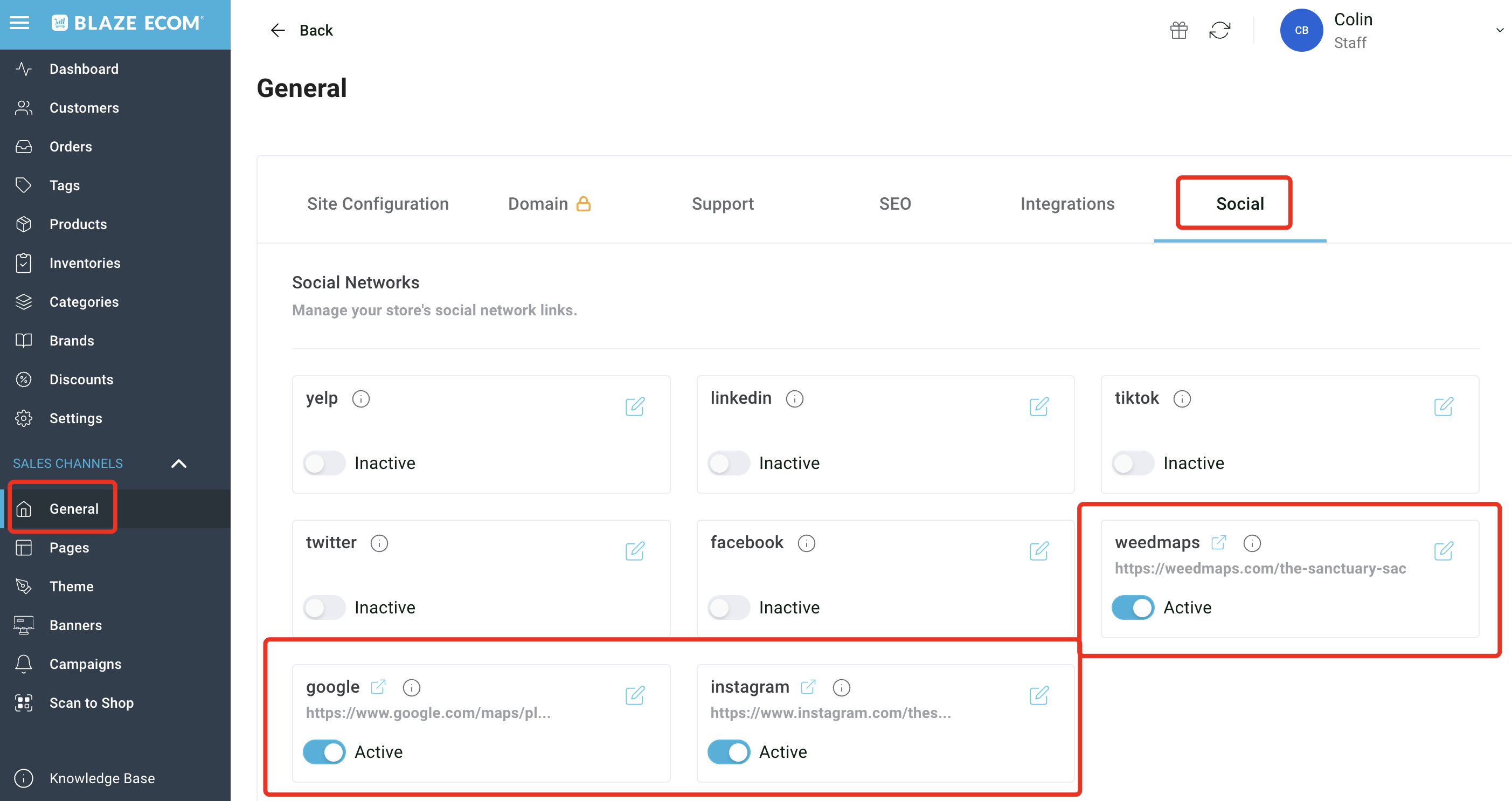Open weedmaps link in new window
The height and width of the screenshot is (801, 1512).
(x=1218, y=542)
